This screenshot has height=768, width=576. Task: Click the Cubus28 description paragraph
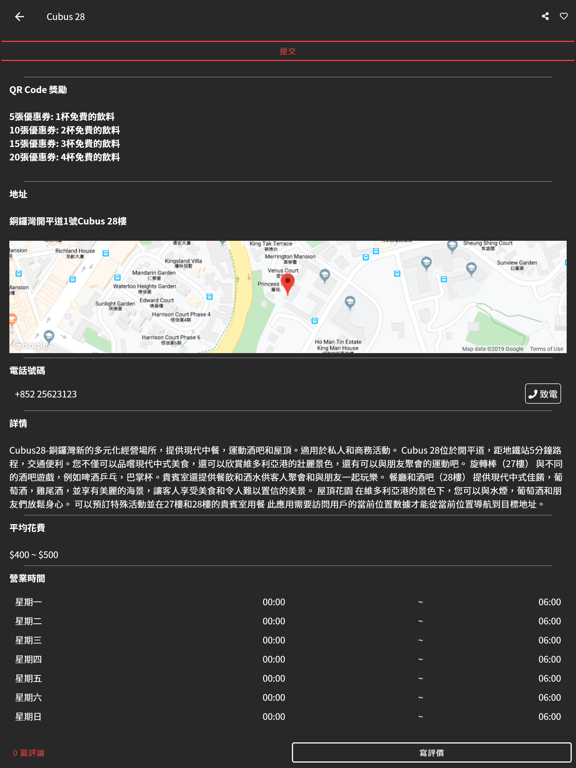(x=286, y=477)
